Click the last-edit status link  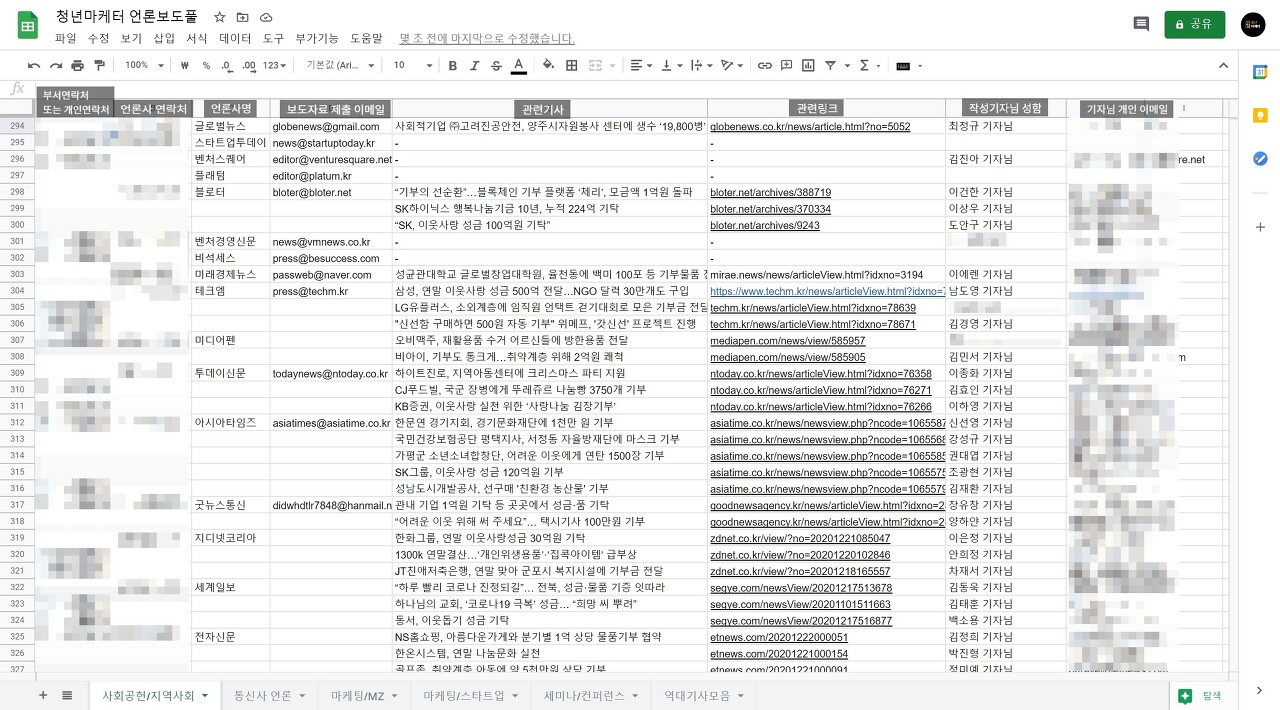click(487, 38)
